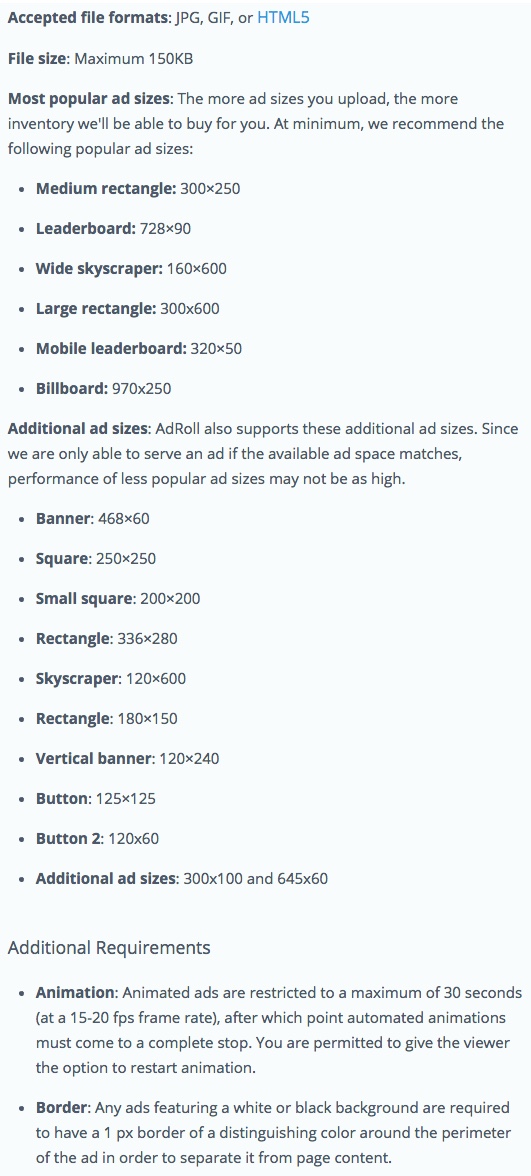This screenshot has width=531, height=1176.
Task: Click Small square 200×200 entry
Action: pyautogui.click(x=118, y=598)
